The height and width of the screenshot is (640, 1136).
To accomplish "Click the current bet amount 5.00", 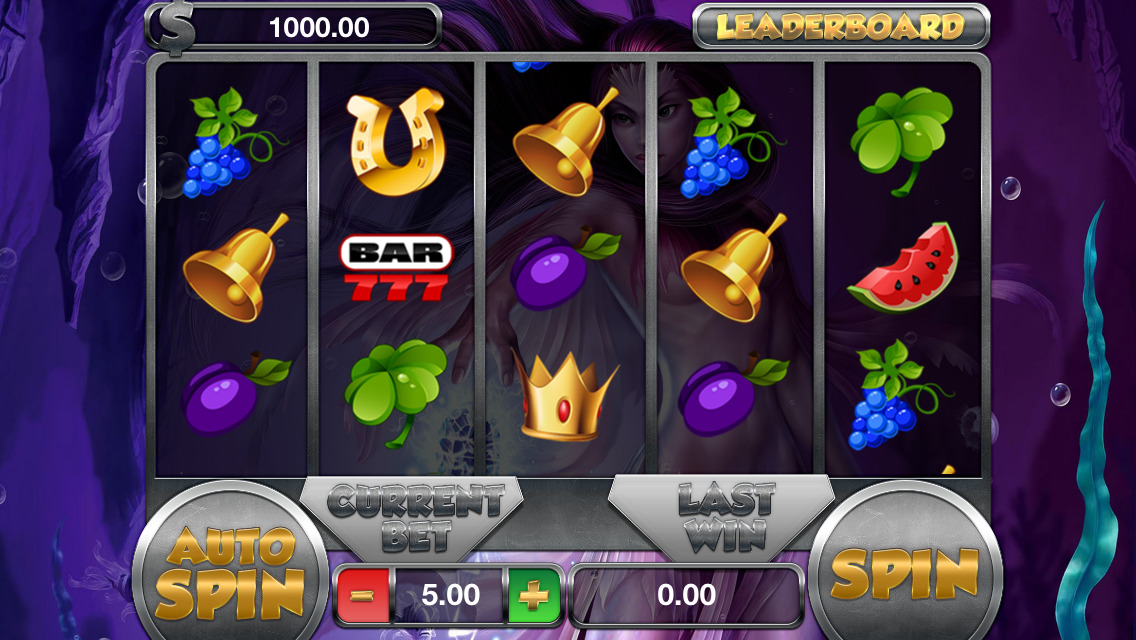I will pos(450,595).
